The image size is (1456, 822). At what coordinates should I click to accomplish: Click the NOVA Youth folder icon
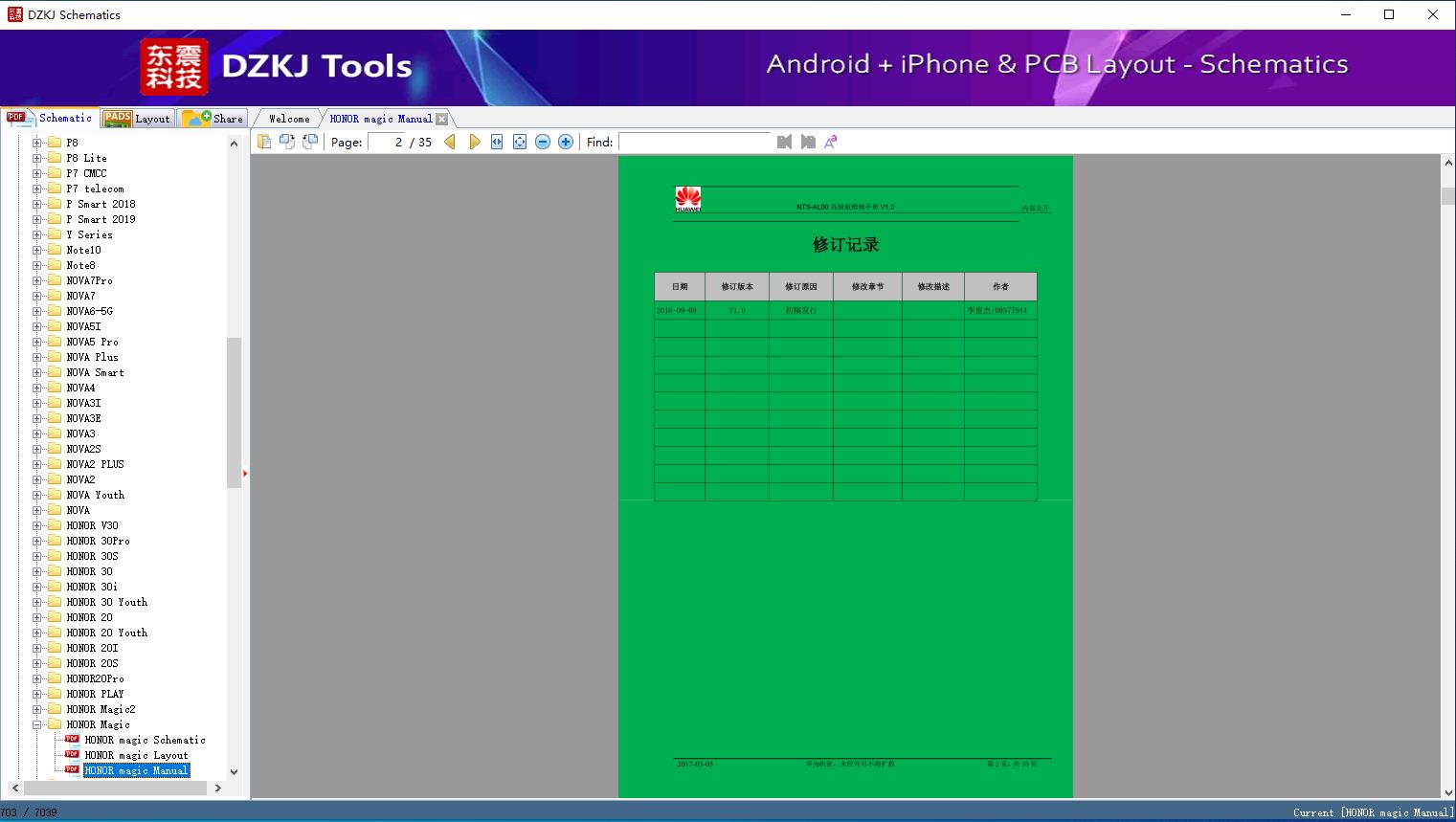55,495
